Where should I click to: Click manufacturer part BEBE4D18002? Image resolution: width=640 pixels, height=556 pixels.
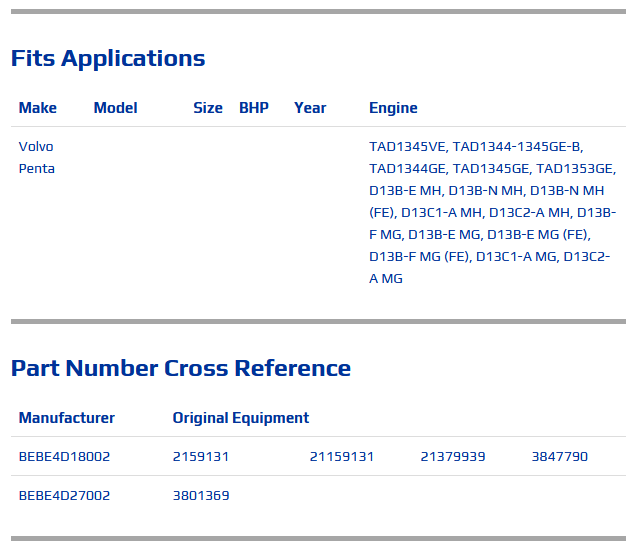pos(64,456)
